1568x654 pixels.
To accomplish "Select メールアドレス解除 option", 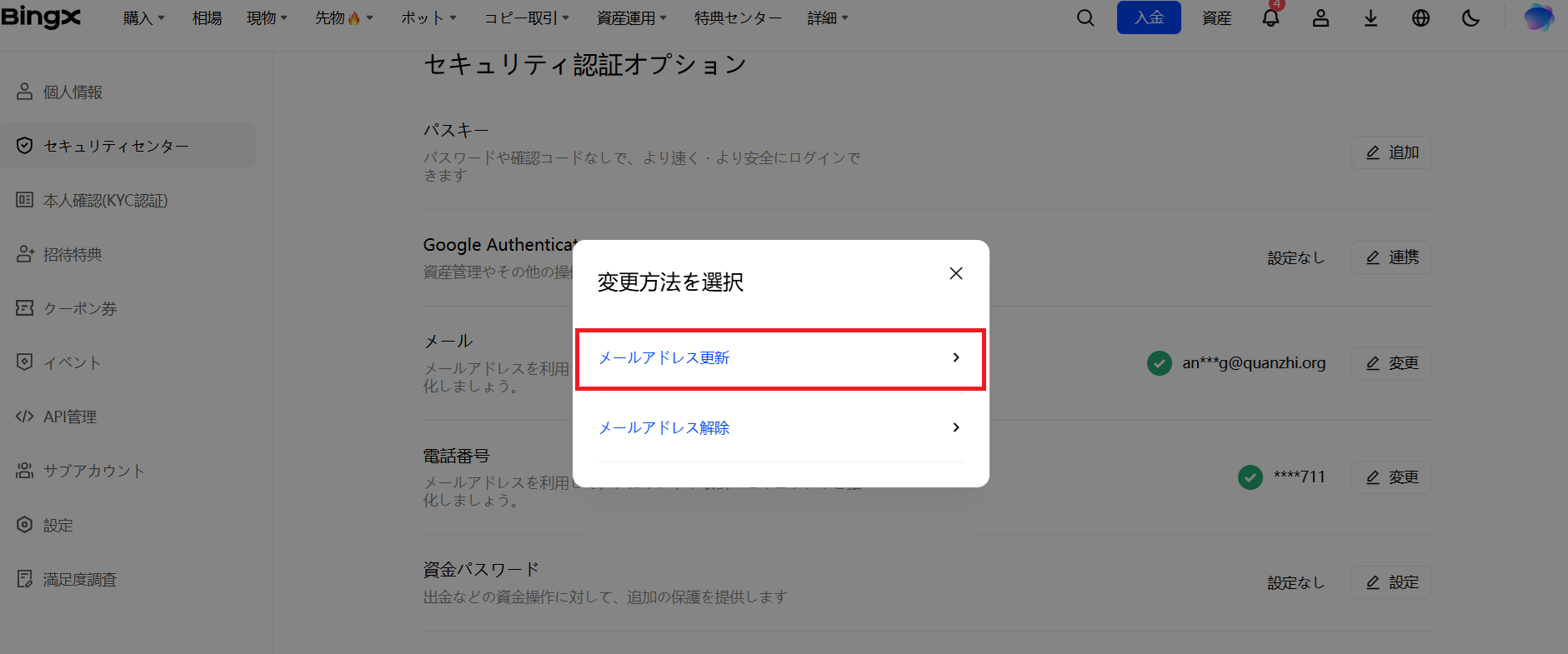I will 779,427.
